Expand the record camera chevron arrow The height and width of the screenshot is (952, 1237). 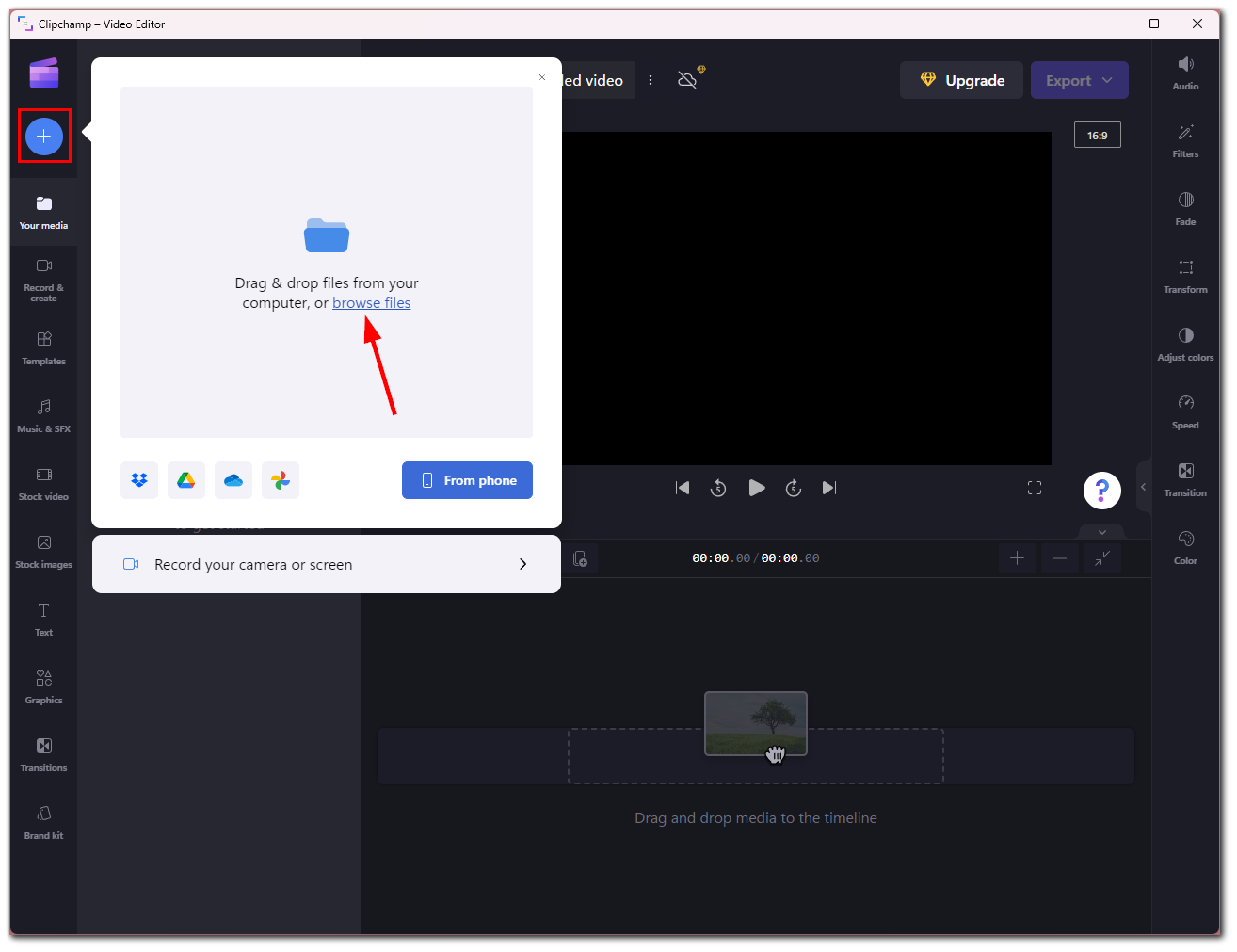point(523,564)
